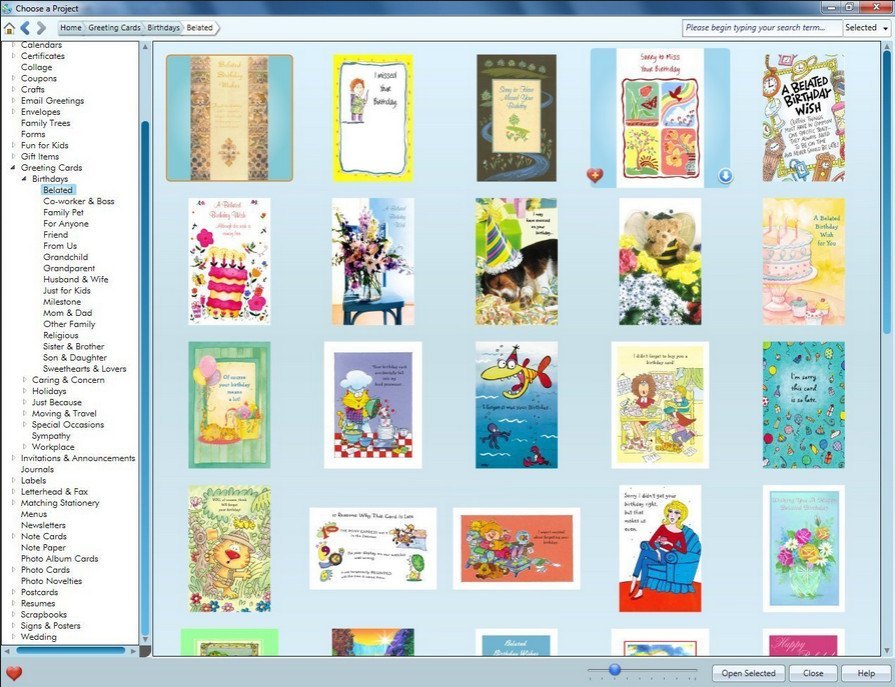Viewport: 895px width, 687px height.
Task: Open the Selected filter dropdown
Action: (866, 28)
